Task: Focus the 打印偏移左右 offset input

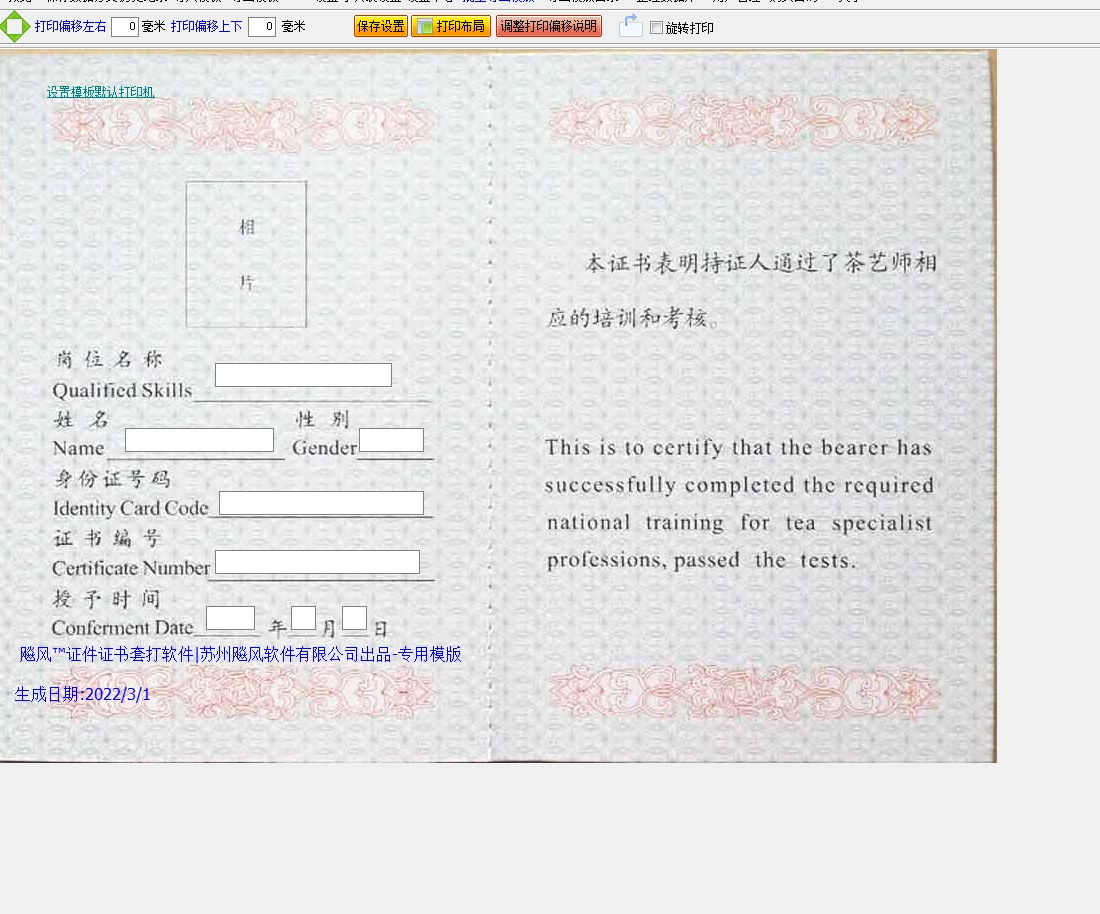Action: coord(125,27)
